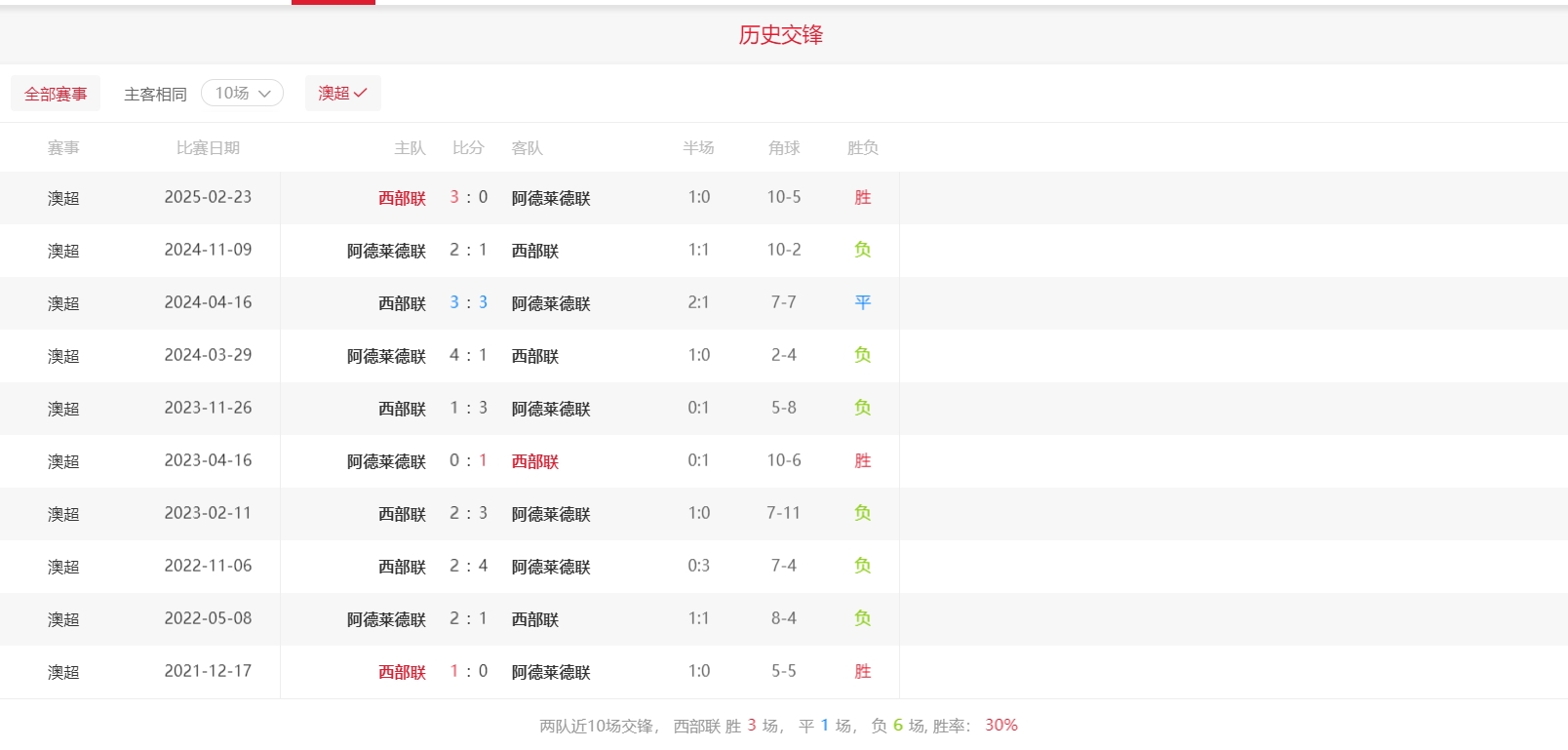Click the 30% win rate in the summary

click(x=1000, y=726)
